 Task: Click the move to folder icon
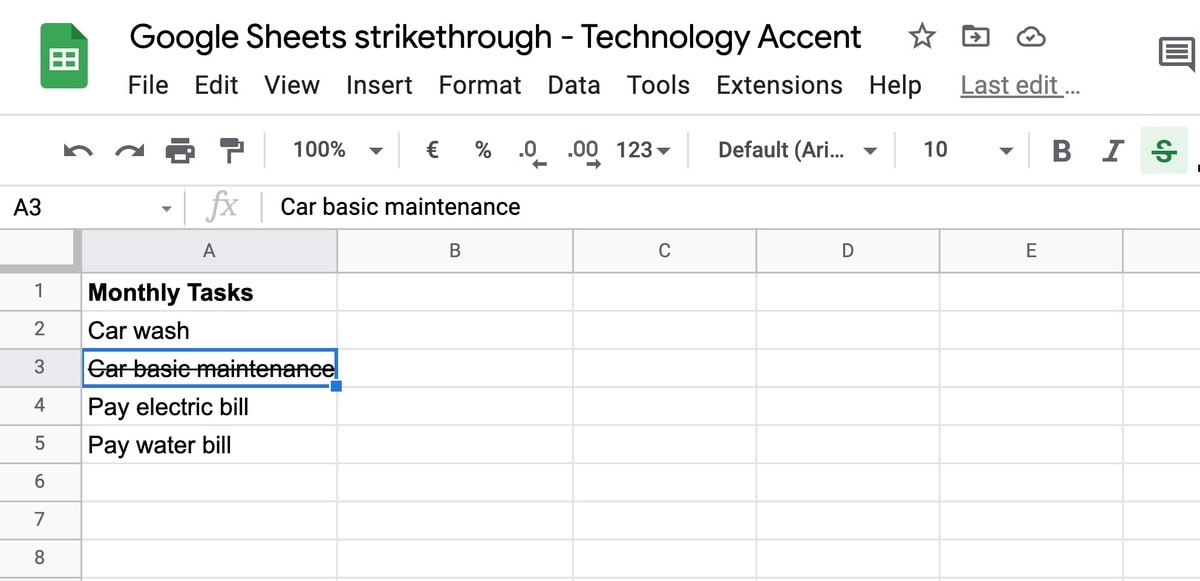point(975,37)
